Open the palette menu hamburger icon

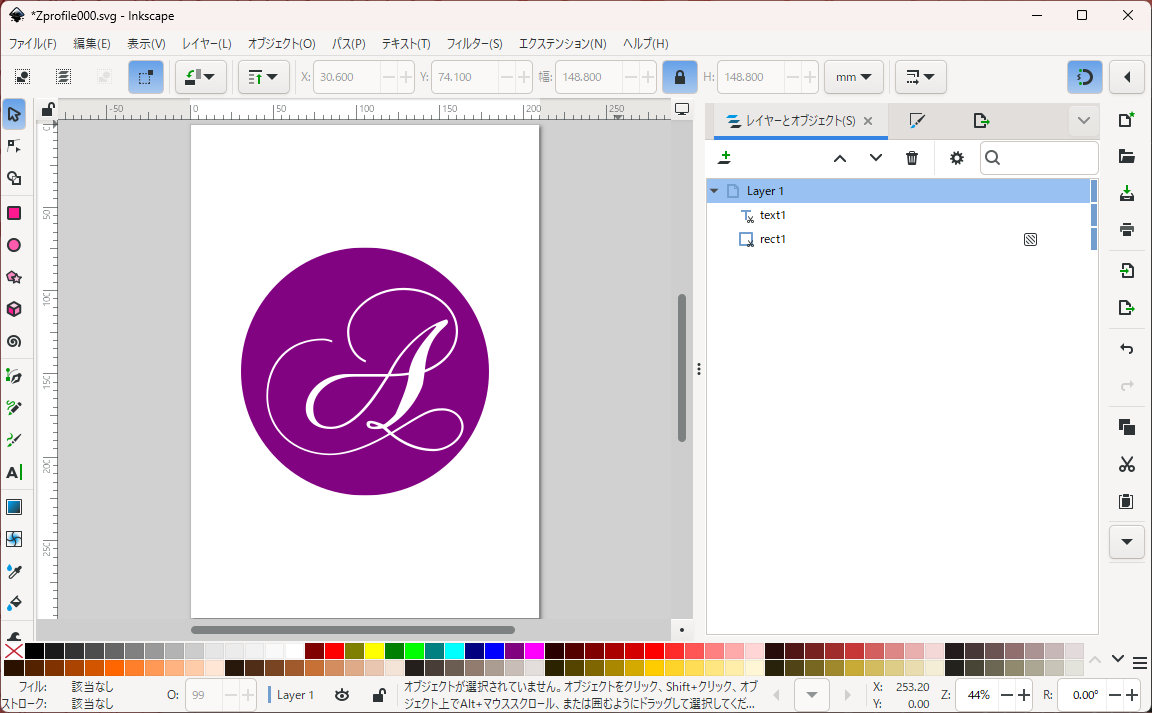pyautogui.click(x=1140, y=663)
